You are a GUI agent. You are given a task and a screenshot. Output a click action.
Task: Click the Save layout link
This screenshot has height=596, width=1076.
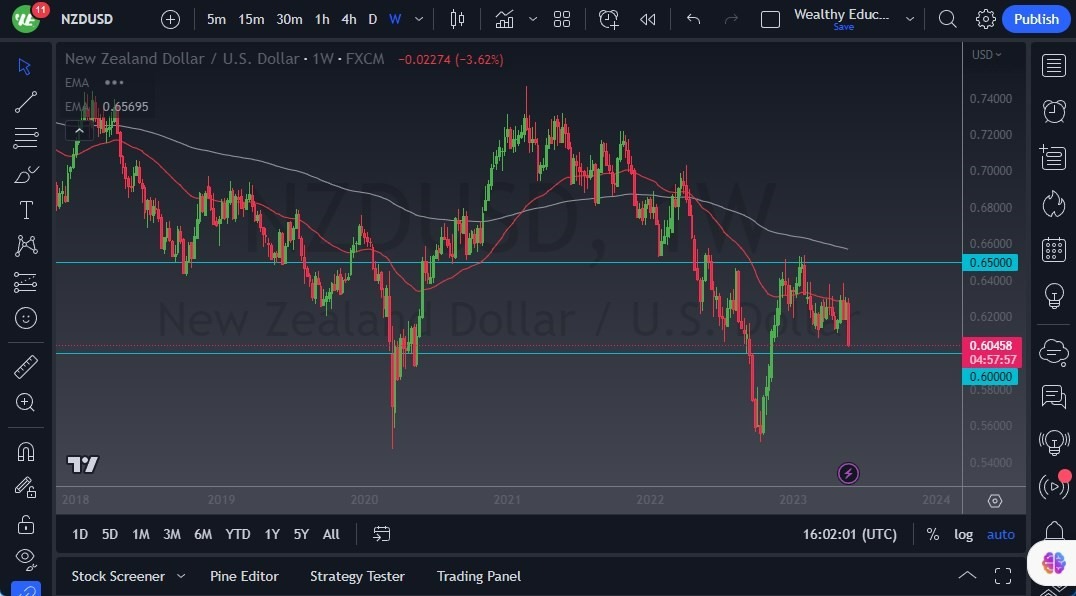tap(843, 27)
